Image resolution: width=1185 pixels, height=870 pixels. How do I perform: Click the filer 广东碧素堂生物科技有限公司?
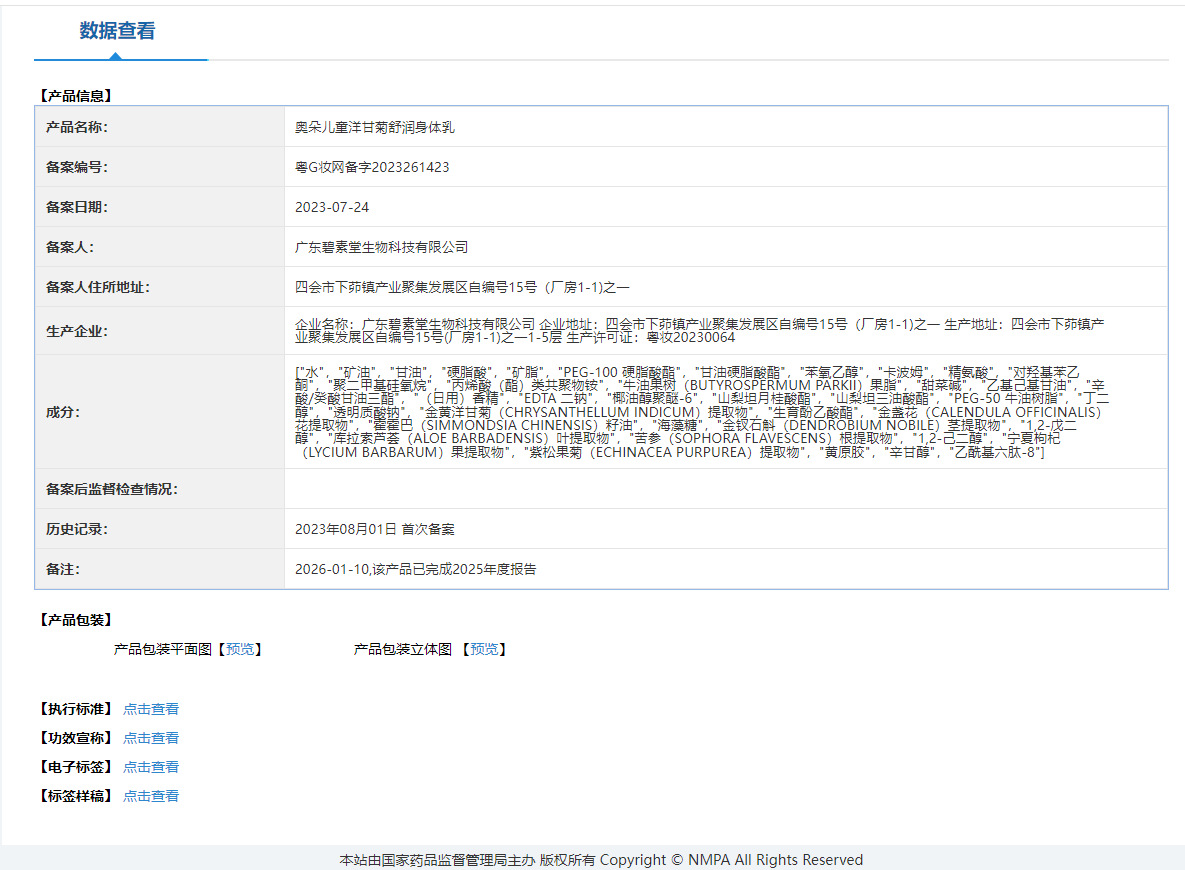pos(382,247)
